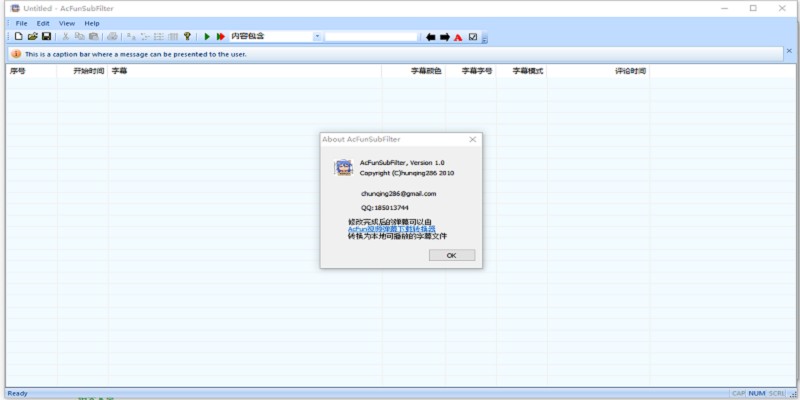Click the black left arrow icon
The width and height of the screenshot is (800, 400).
coord(431,37)
